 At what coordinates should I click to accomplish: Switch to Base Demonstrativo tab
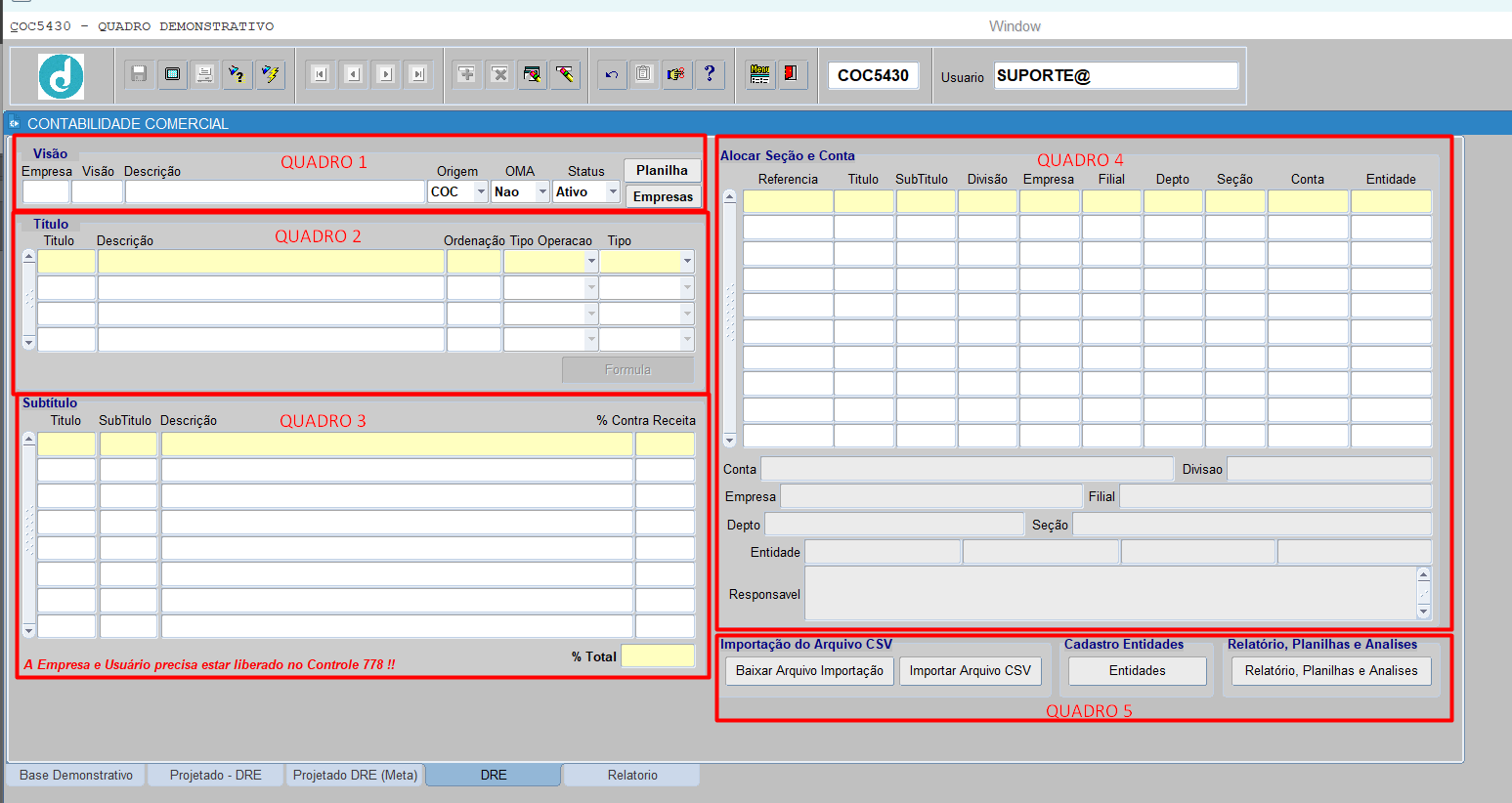[x=76, y=775]
